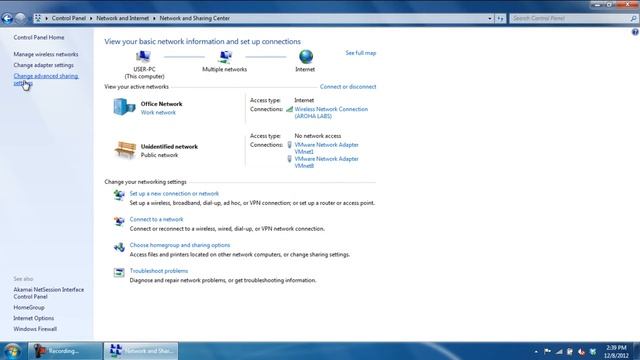Show hidden tray icons arrow
640x360 pixels.
click(x=536, y=351)
